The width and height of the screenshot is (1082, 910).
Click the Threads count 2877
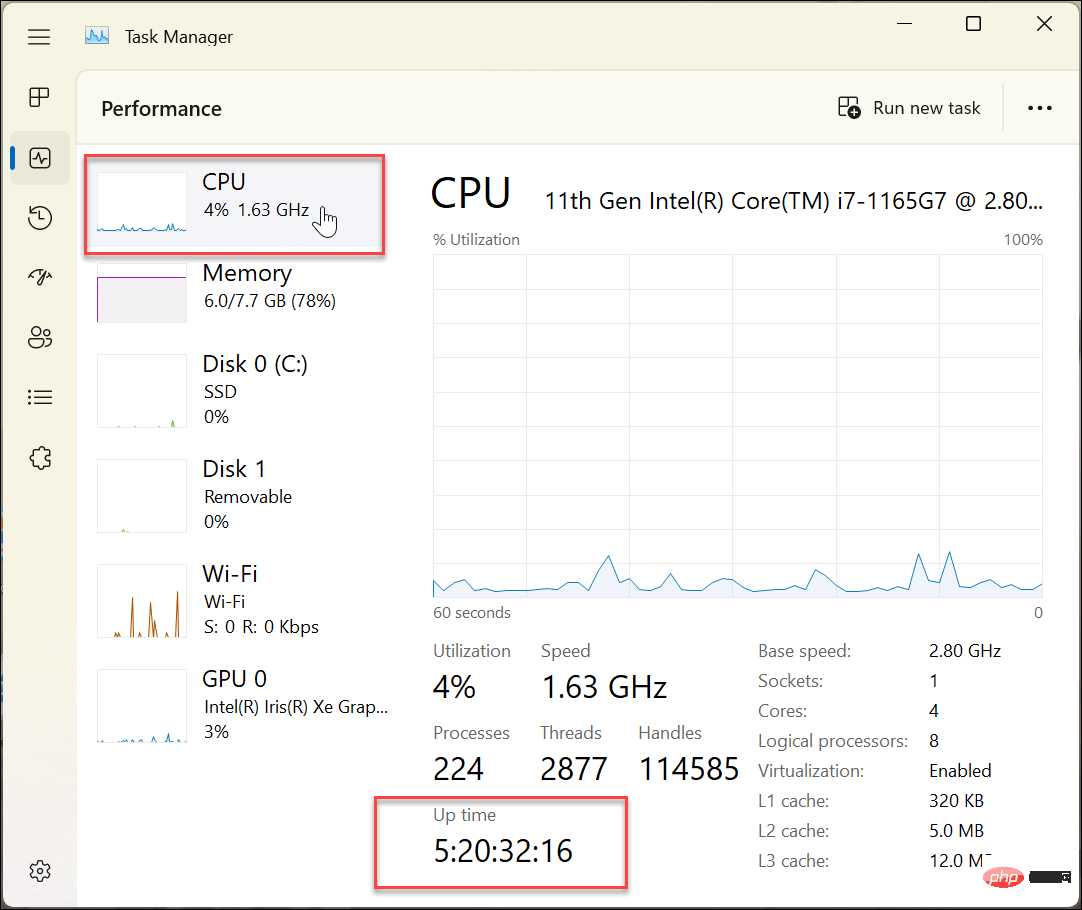coord(573,769)
